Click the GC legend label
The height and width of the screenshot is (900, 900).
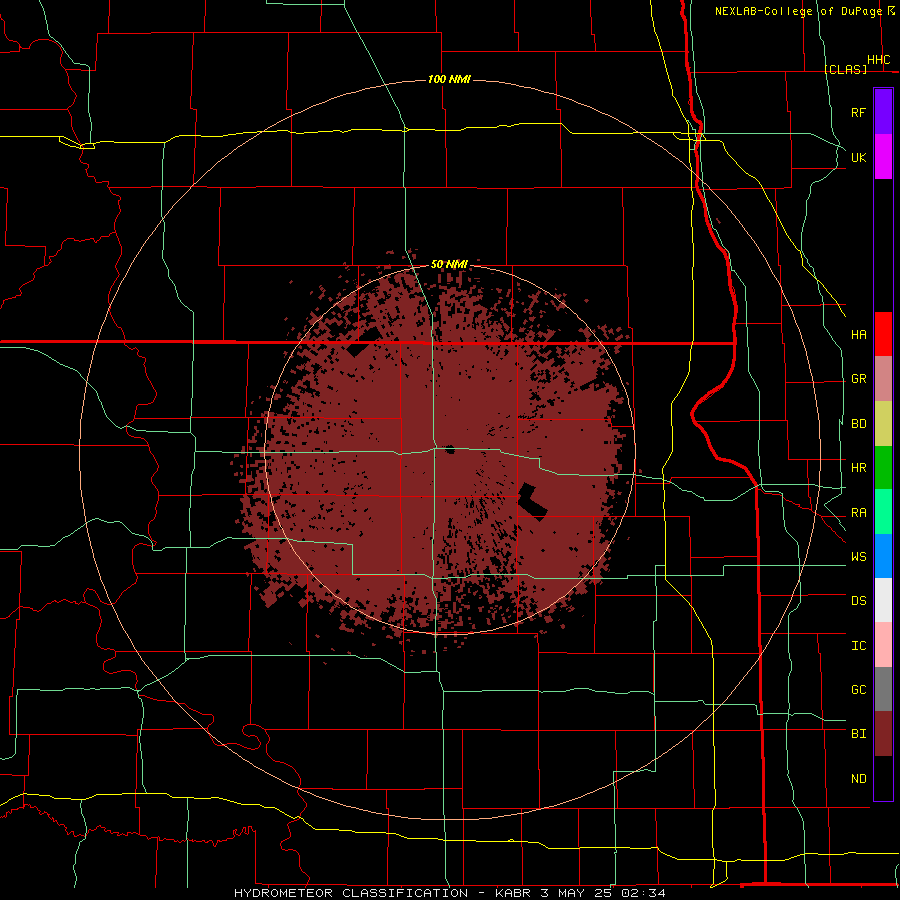tap(859, 690)
